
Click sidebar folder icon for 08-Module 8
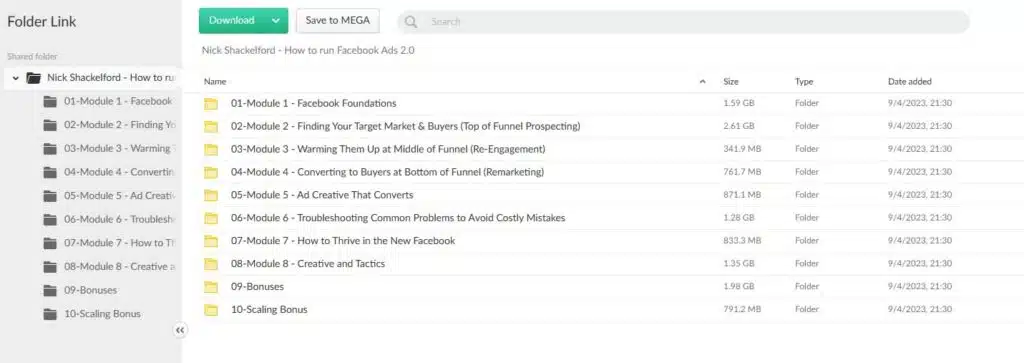[x=50, y=266]
